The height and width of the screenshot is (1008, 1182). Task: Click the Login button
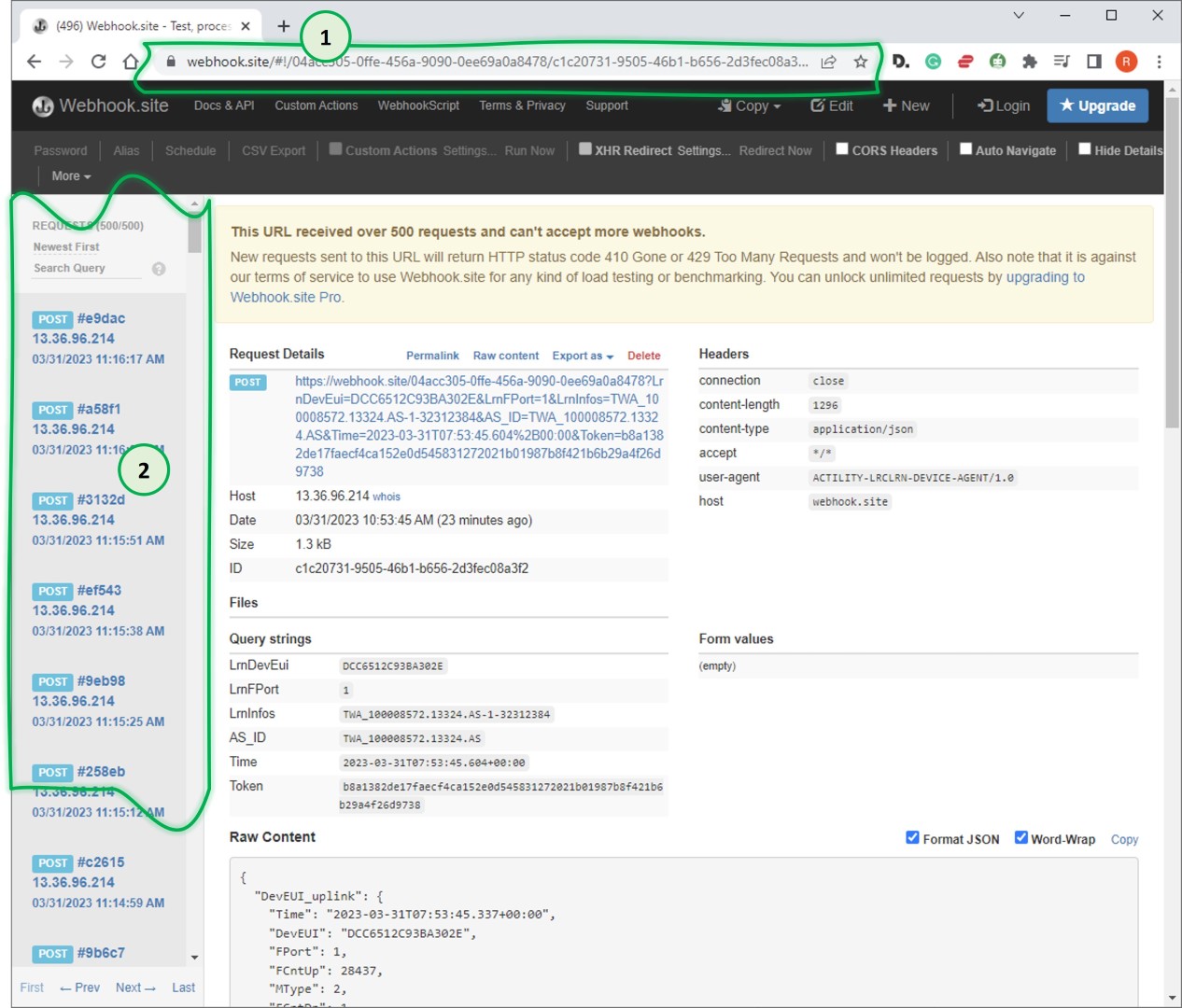[x=1004, y=105]
